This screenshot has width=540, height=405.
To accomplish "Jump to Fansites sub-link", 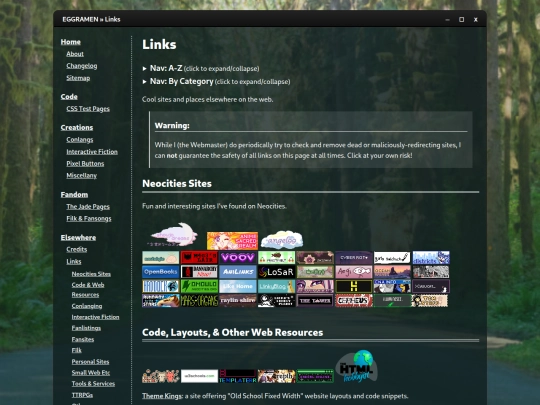I will [x=83, y=339].
